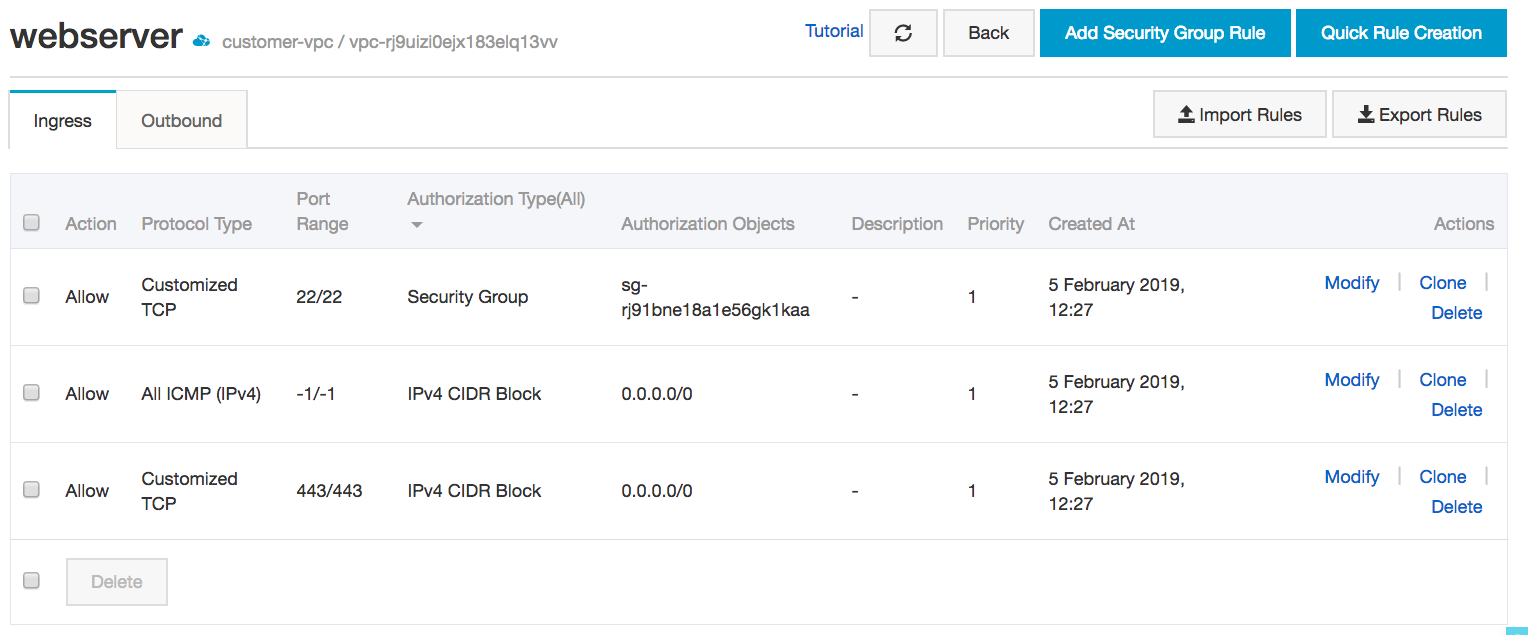The width and height of the screenshot is (1528, 635).
Task: Go back using the Back button
Action: coord(988,33)
